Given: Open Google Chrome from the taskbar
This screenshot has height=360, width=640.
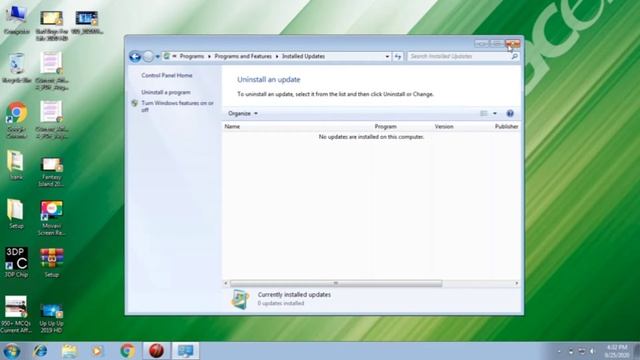Looking at the screenshot, I should point(127,351).
